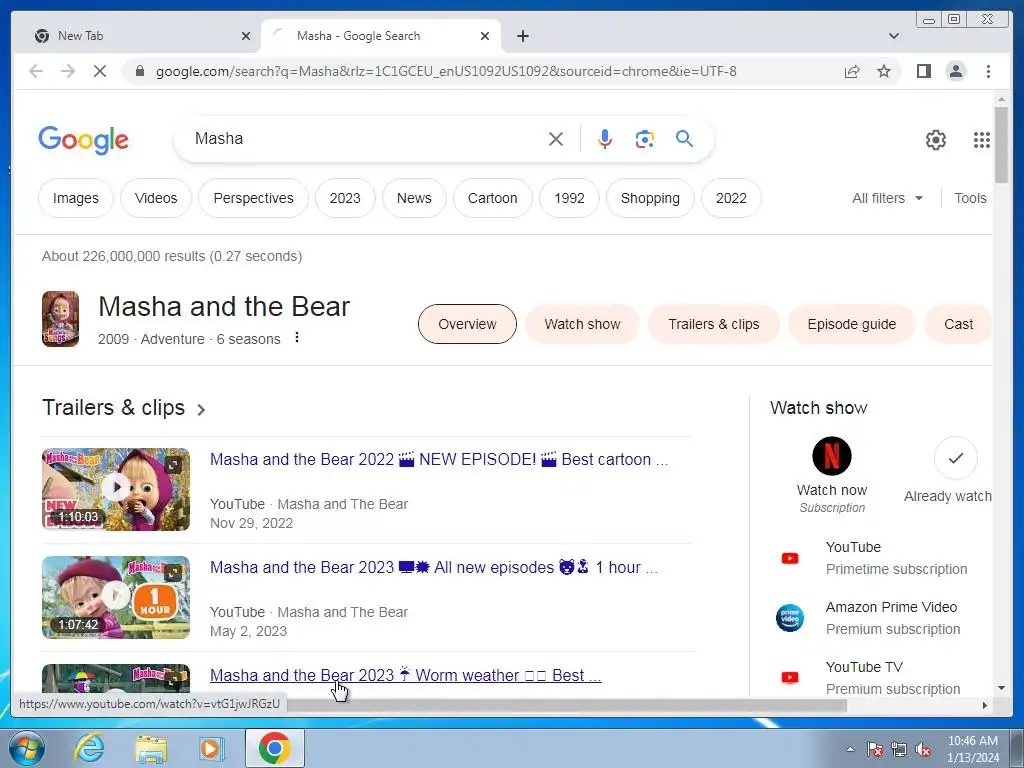This screenshot has width=1024, height=768.
Task: Click the voice search microphone icon
Action: (605, 138)
